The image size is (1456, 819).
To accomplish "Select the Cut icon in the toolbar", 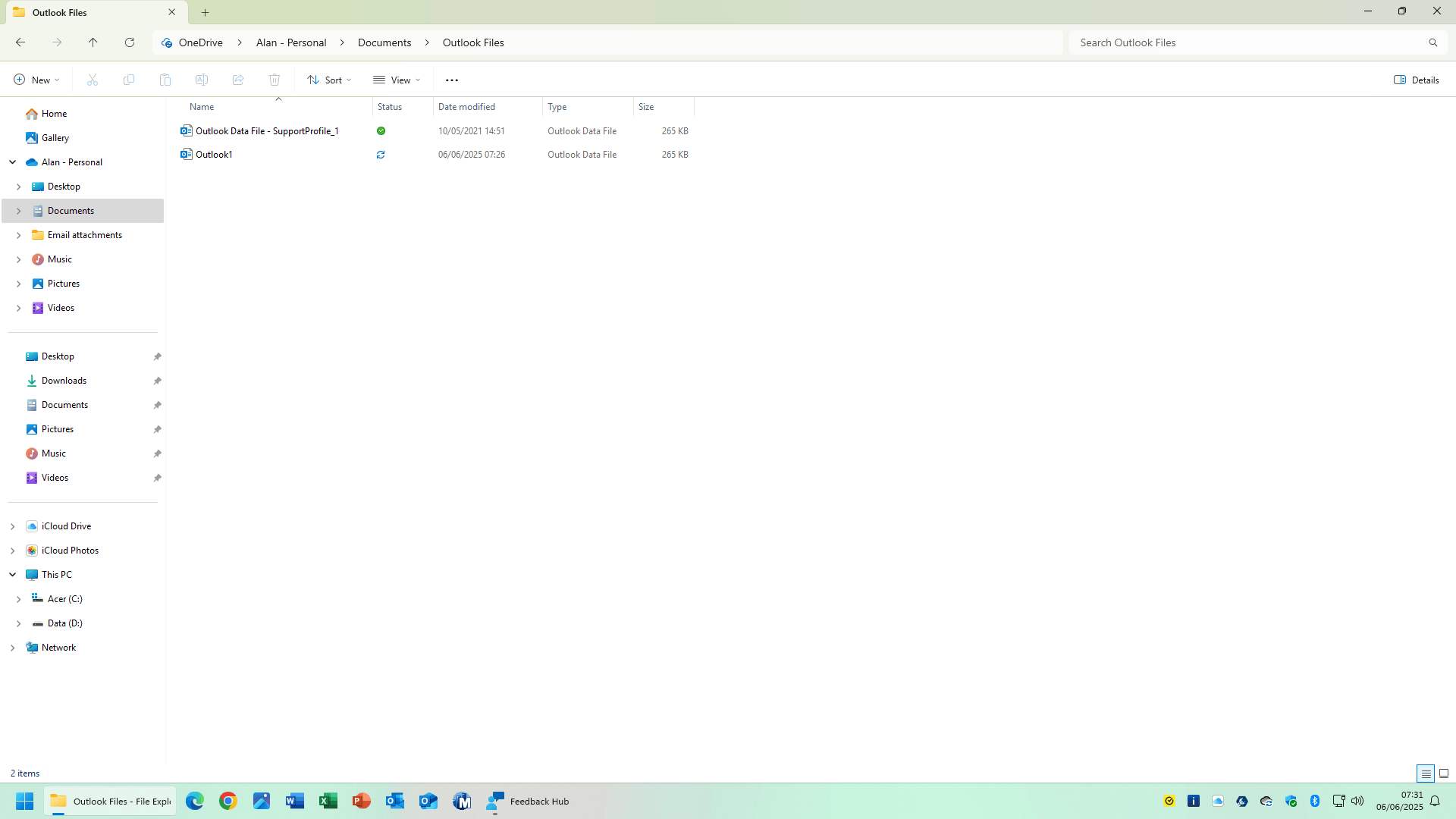I will point(92,80).
